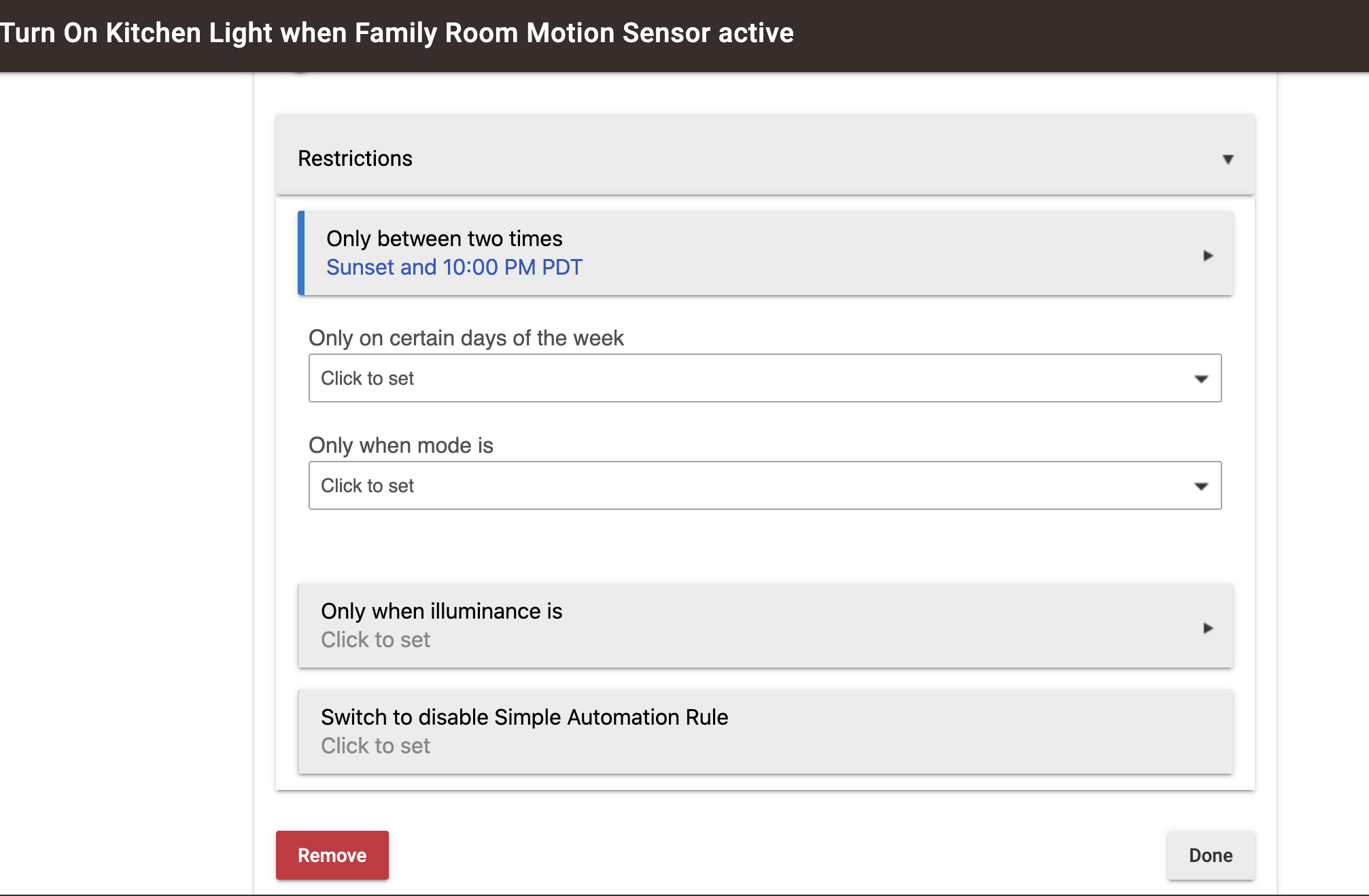Open the Only on certain days of the week dropdown
The image size is (1369, 896).
tap(765, 378)
